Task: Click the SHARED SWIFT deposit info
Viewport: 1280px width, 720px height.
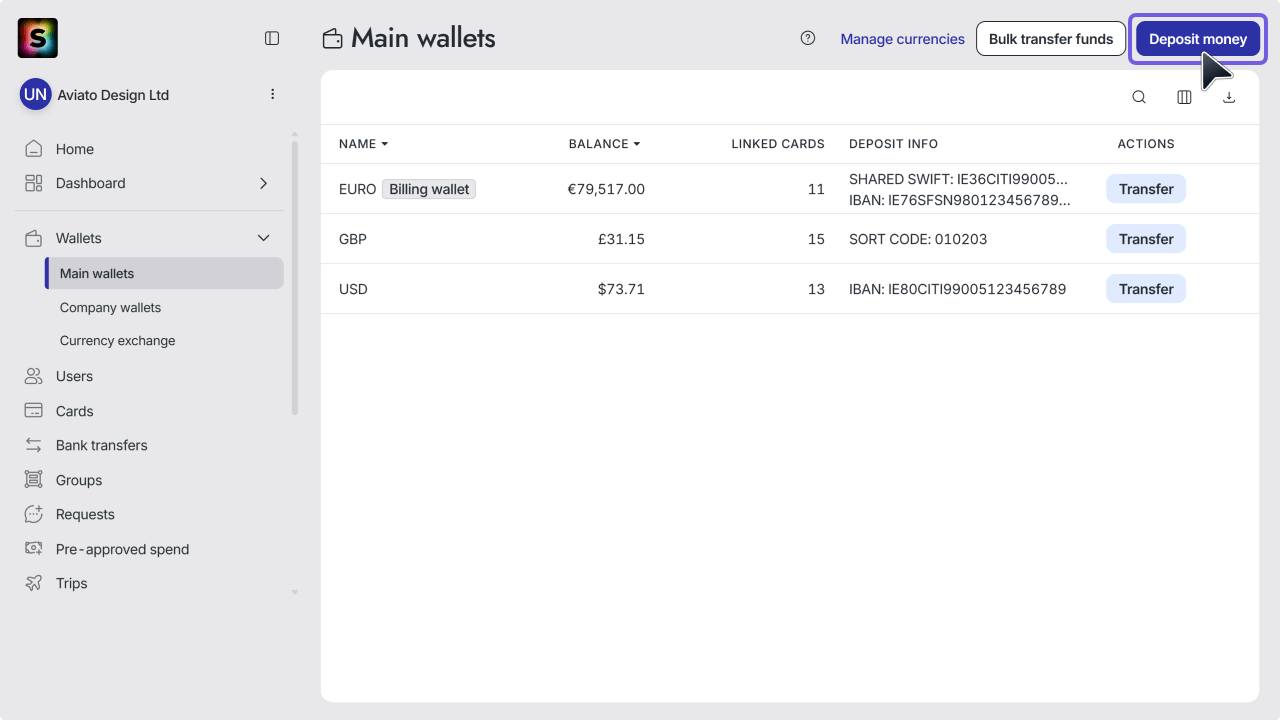Action: click(958, 179)
